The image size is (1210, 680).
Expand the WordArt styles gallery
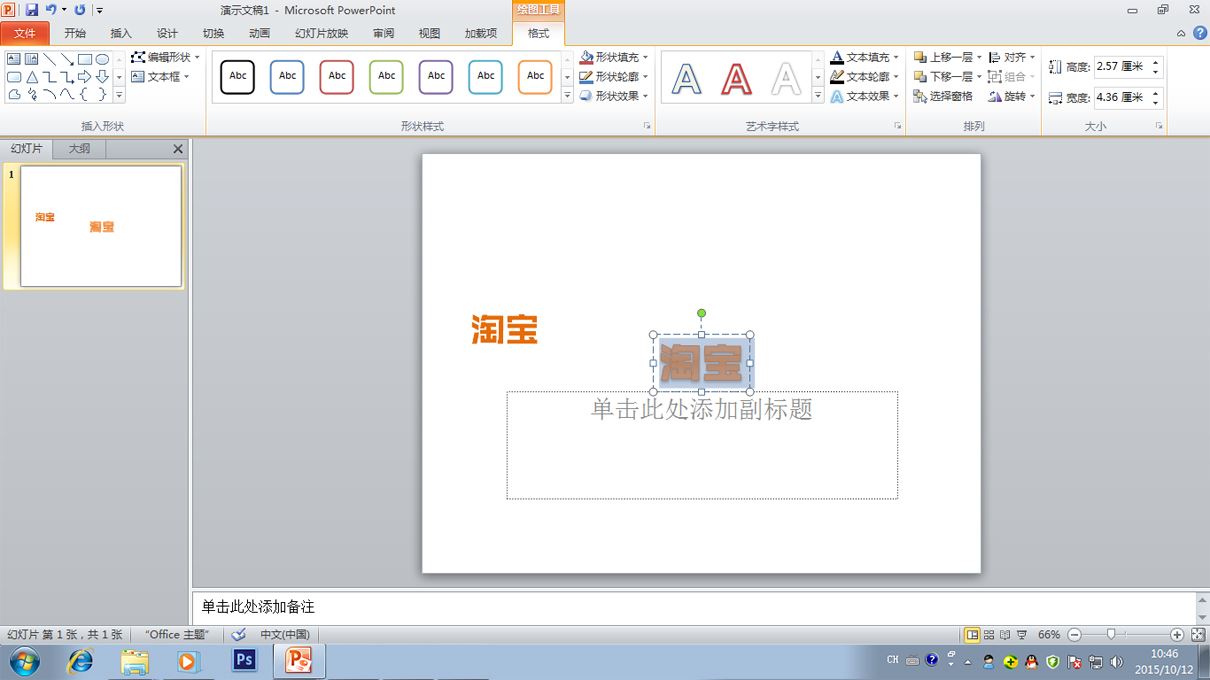tap(818, 96)
